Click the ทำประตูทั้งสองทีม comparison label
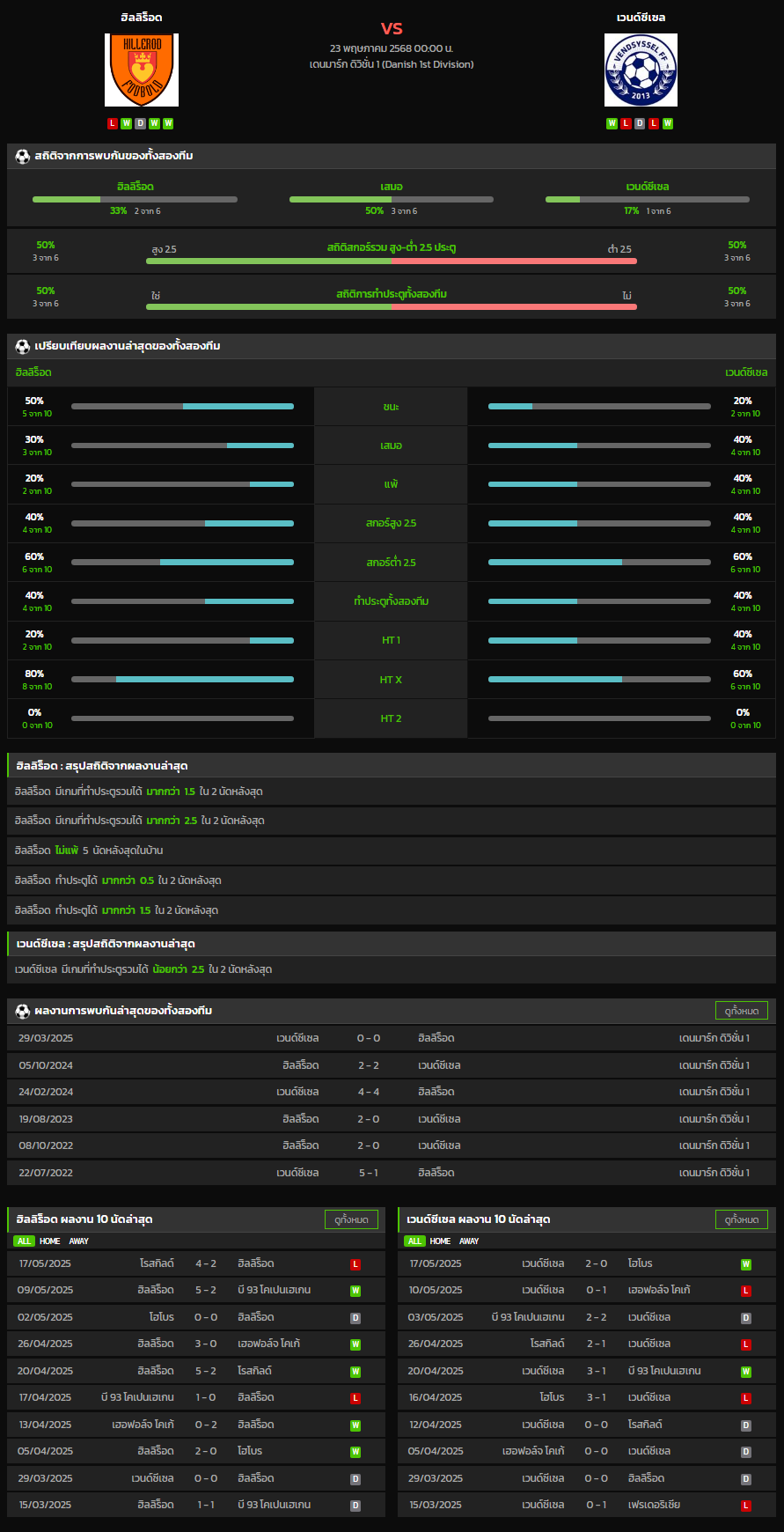Image resolution: width=784 pixels, height=1532 pixels. tap(392, 601)
